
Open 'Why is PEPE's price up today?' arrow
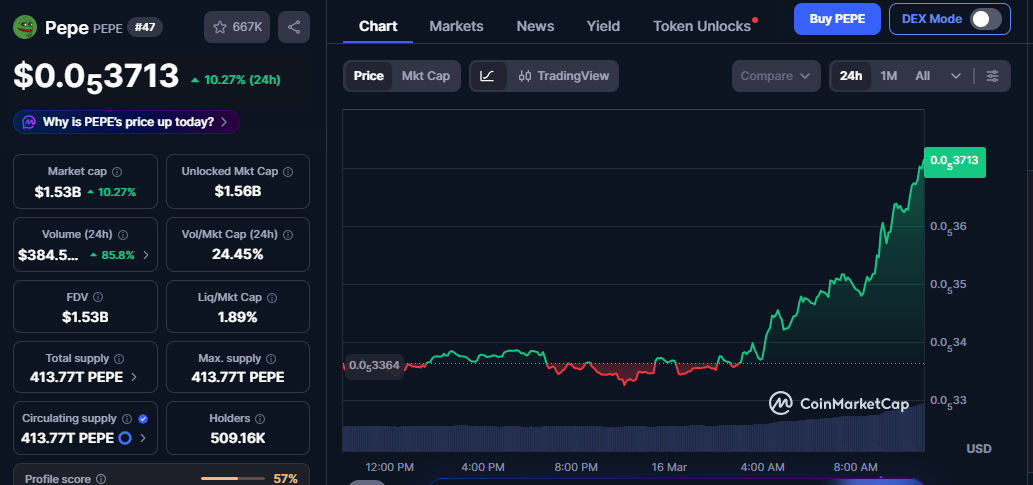(224, 122)
